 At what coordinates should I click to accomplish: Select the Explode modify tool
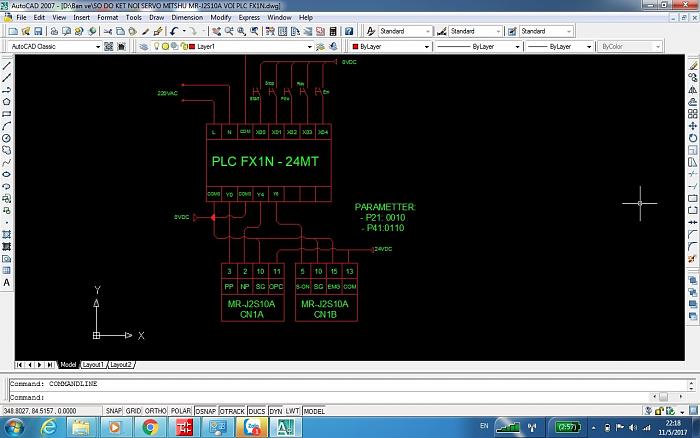click(x=692, y=259)
